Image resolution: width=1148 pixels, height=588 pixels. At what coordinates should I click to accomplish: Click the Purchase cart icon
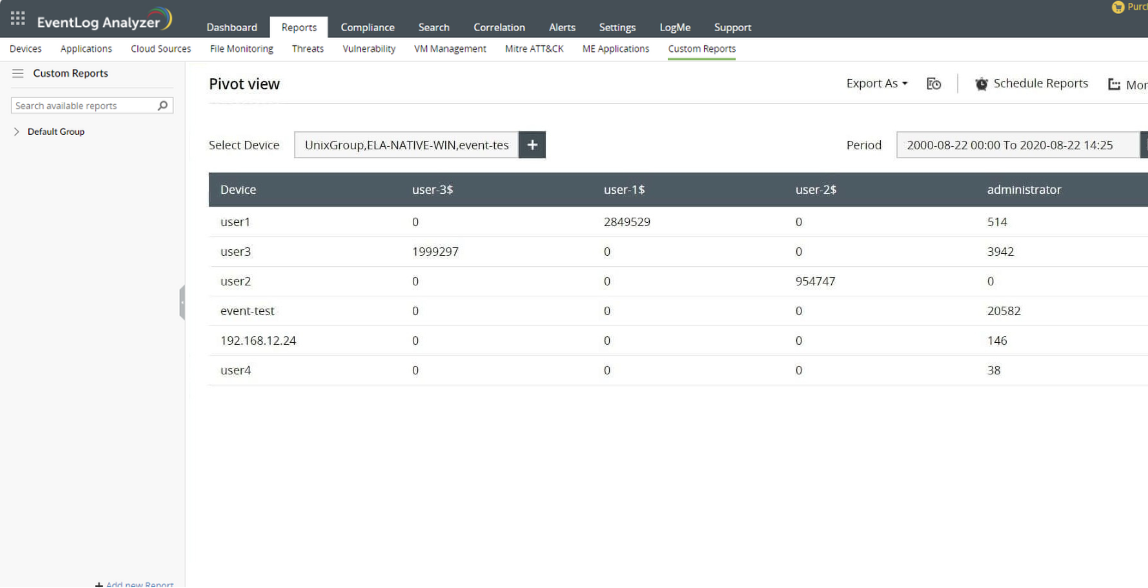coord(1118,7)
